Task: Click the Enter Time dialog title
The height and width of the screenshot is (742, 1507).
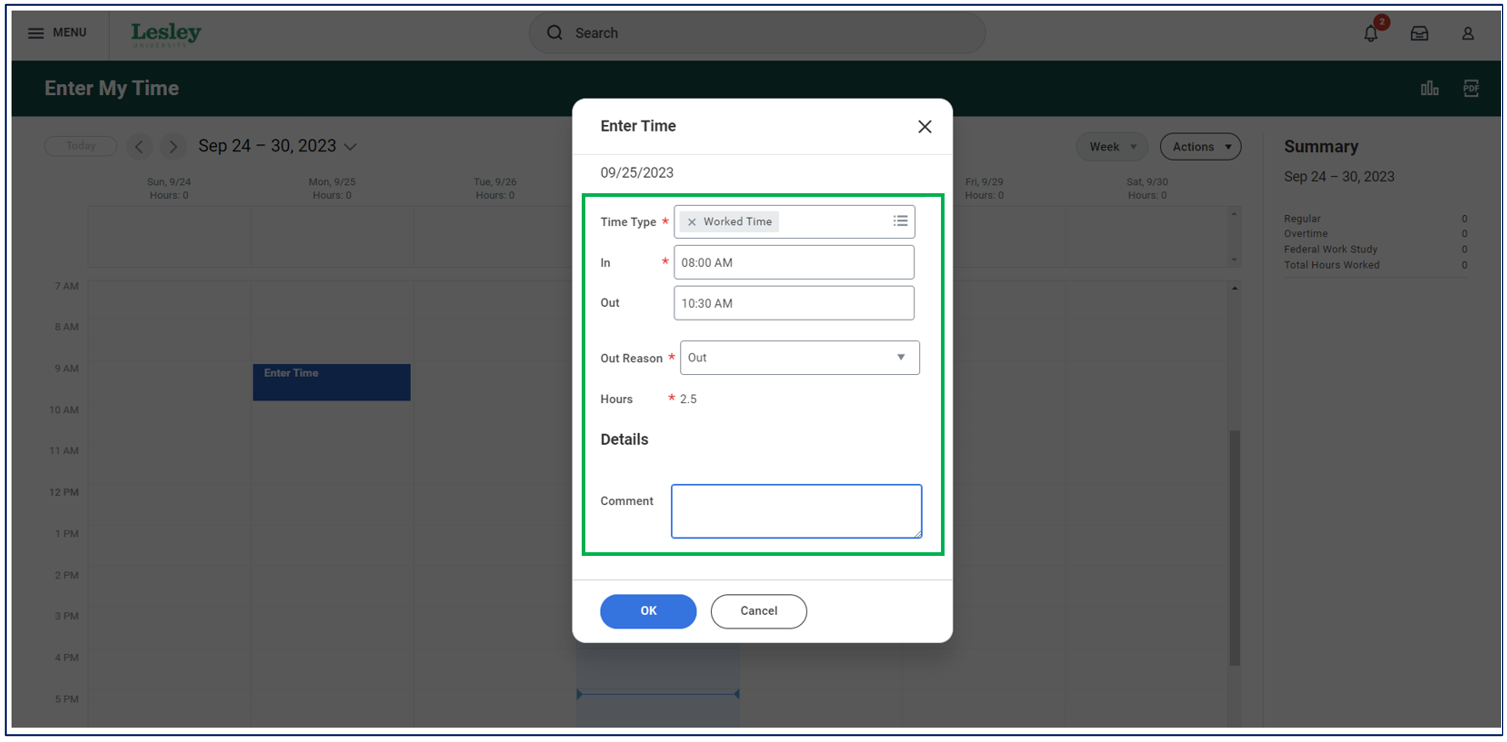Action: (x=638, y=126)
